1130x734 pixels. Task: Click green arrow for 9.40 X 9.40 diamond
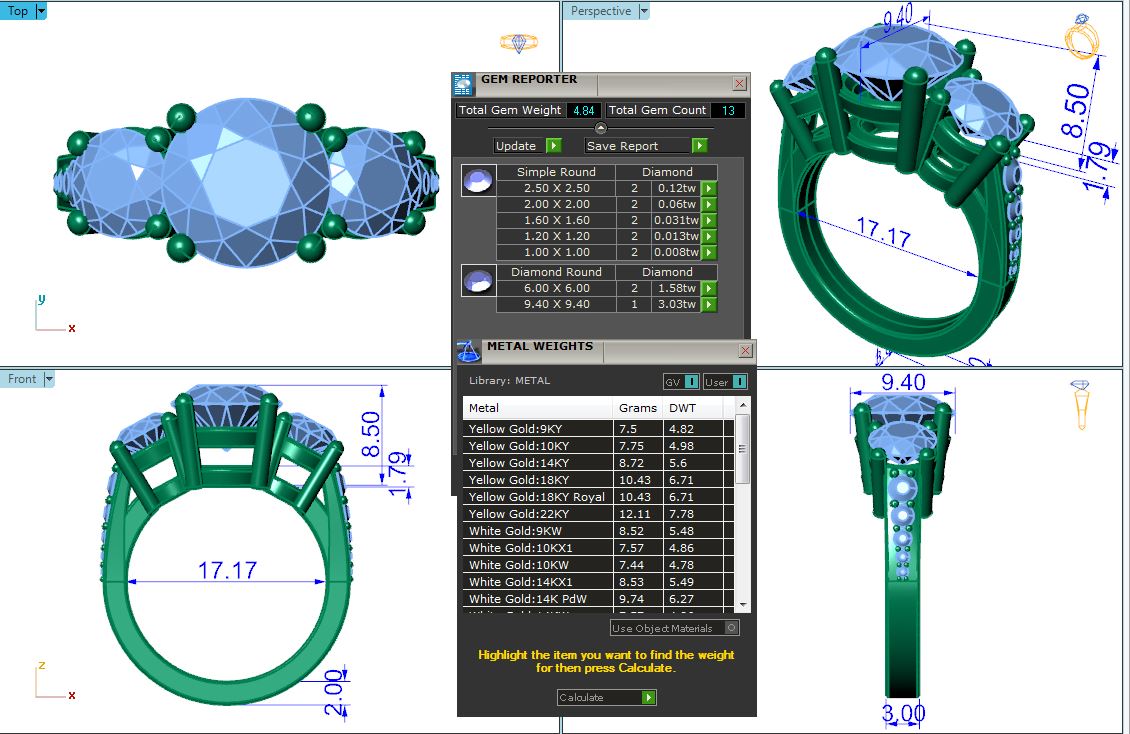[709, 304]
